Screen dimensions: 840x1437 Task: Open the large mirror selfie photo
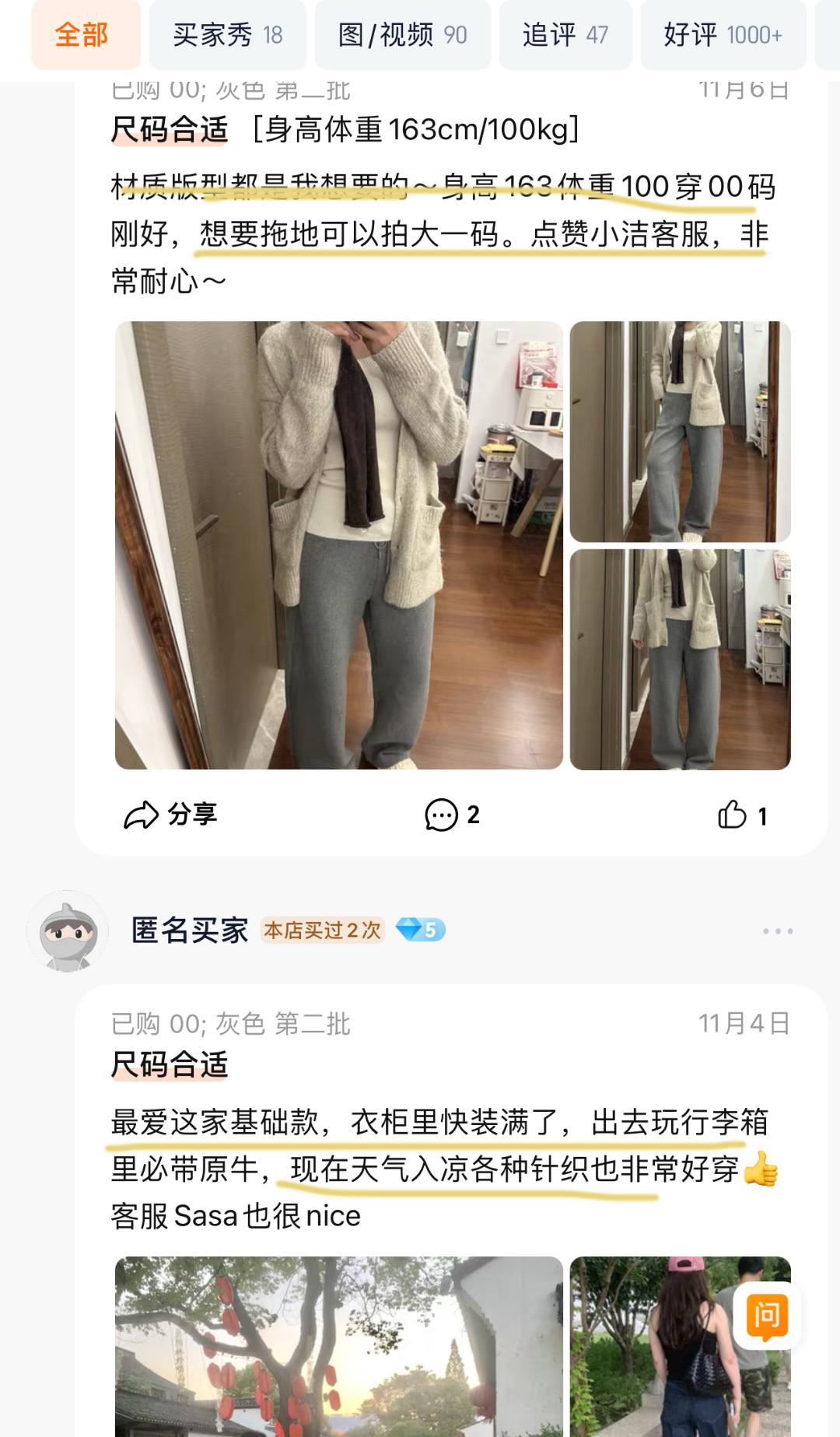point(339,545)
